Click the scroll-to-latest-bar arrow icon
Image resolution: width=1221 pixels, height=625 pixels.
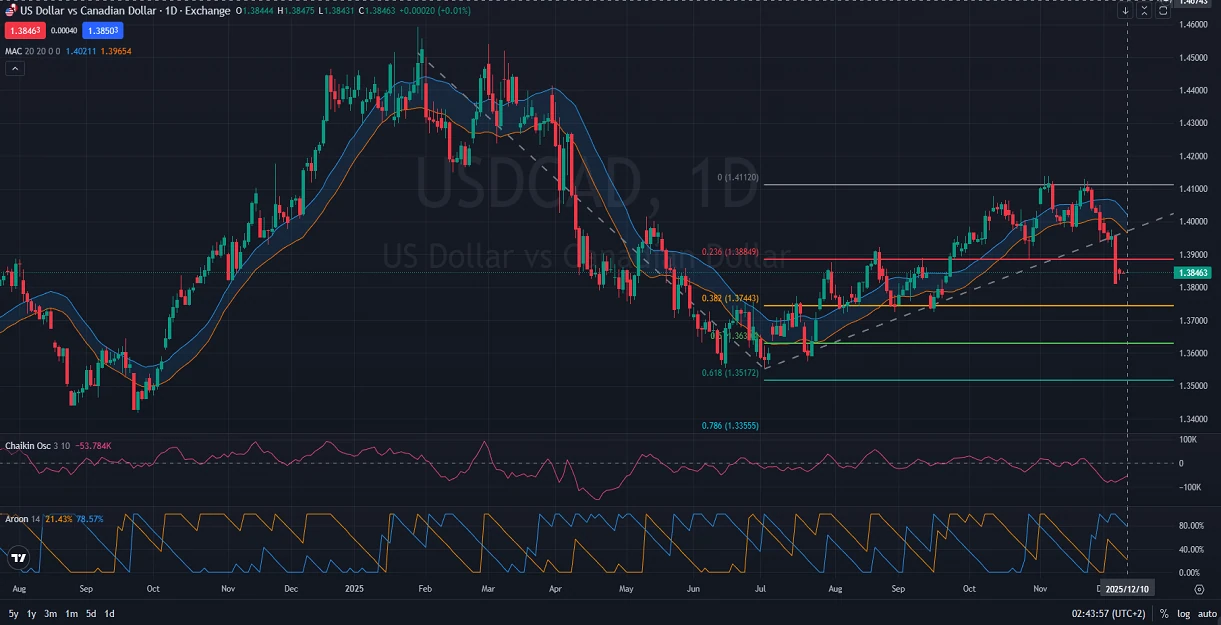click(1126, 10)
